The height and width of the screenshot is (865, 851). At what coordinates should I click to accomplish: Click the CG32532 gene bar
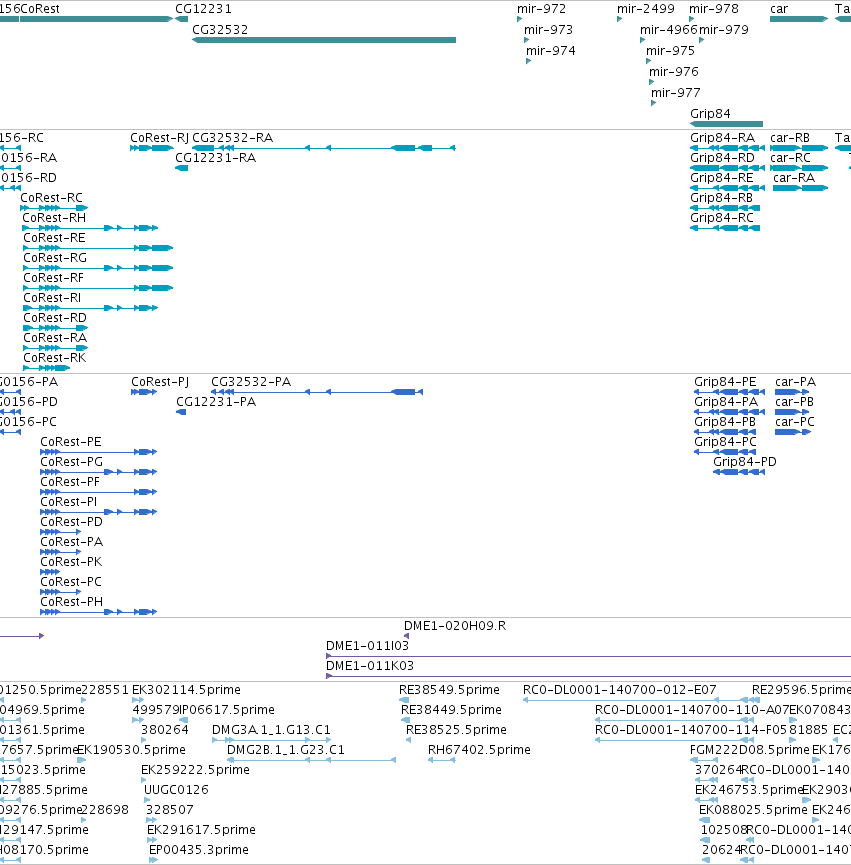tap(324, 40)
